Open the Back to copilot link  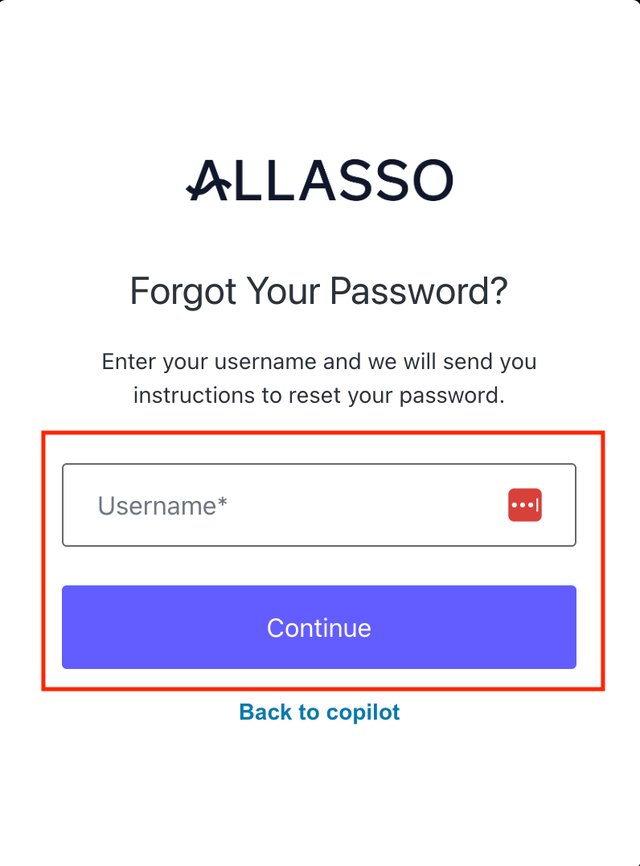319,712
